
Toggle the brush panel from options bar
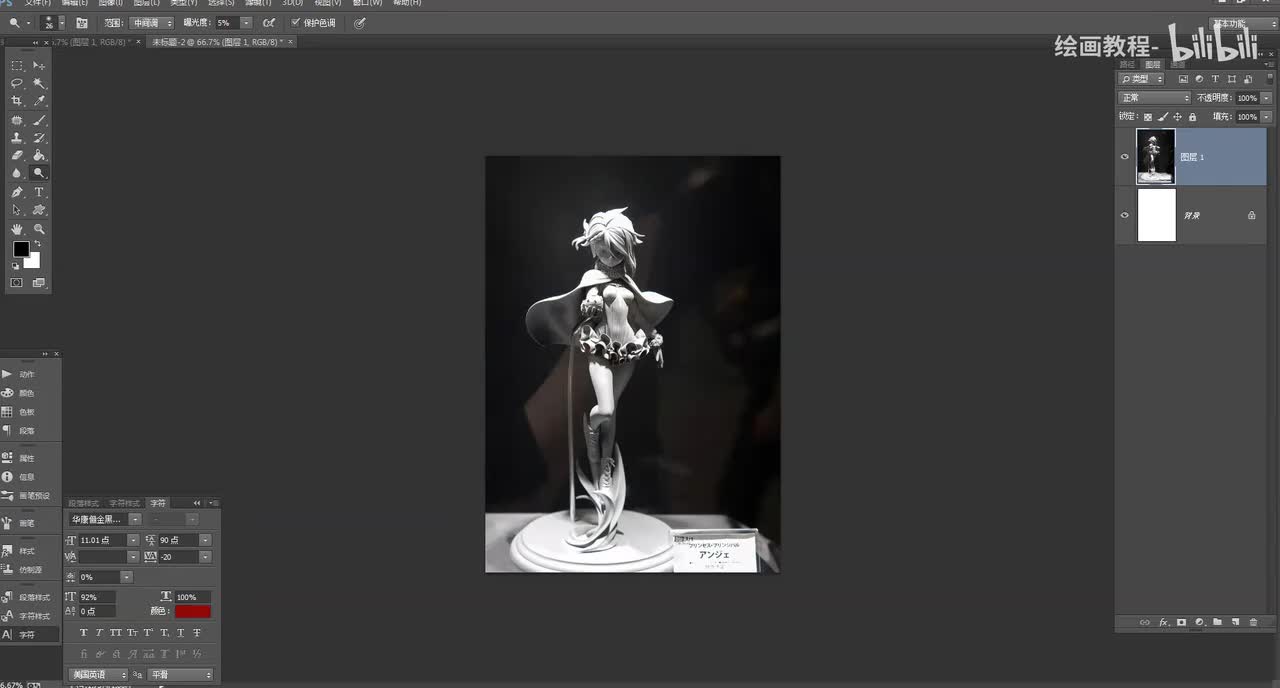pos(81,22)
